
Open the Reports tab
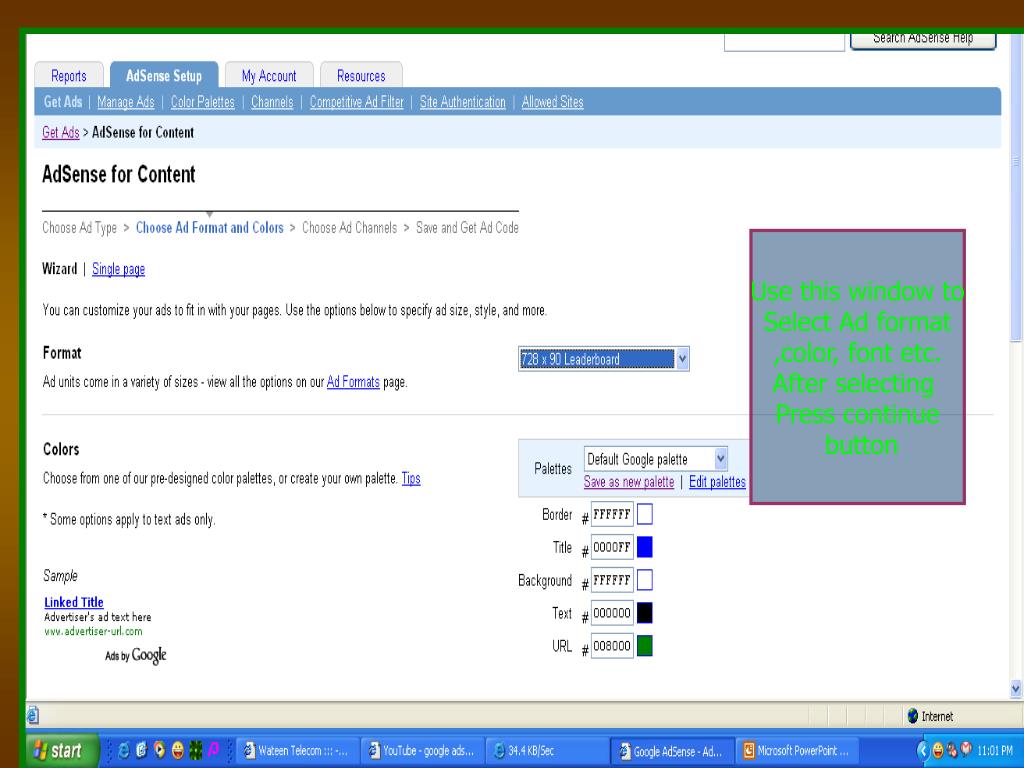coord(69,76)
